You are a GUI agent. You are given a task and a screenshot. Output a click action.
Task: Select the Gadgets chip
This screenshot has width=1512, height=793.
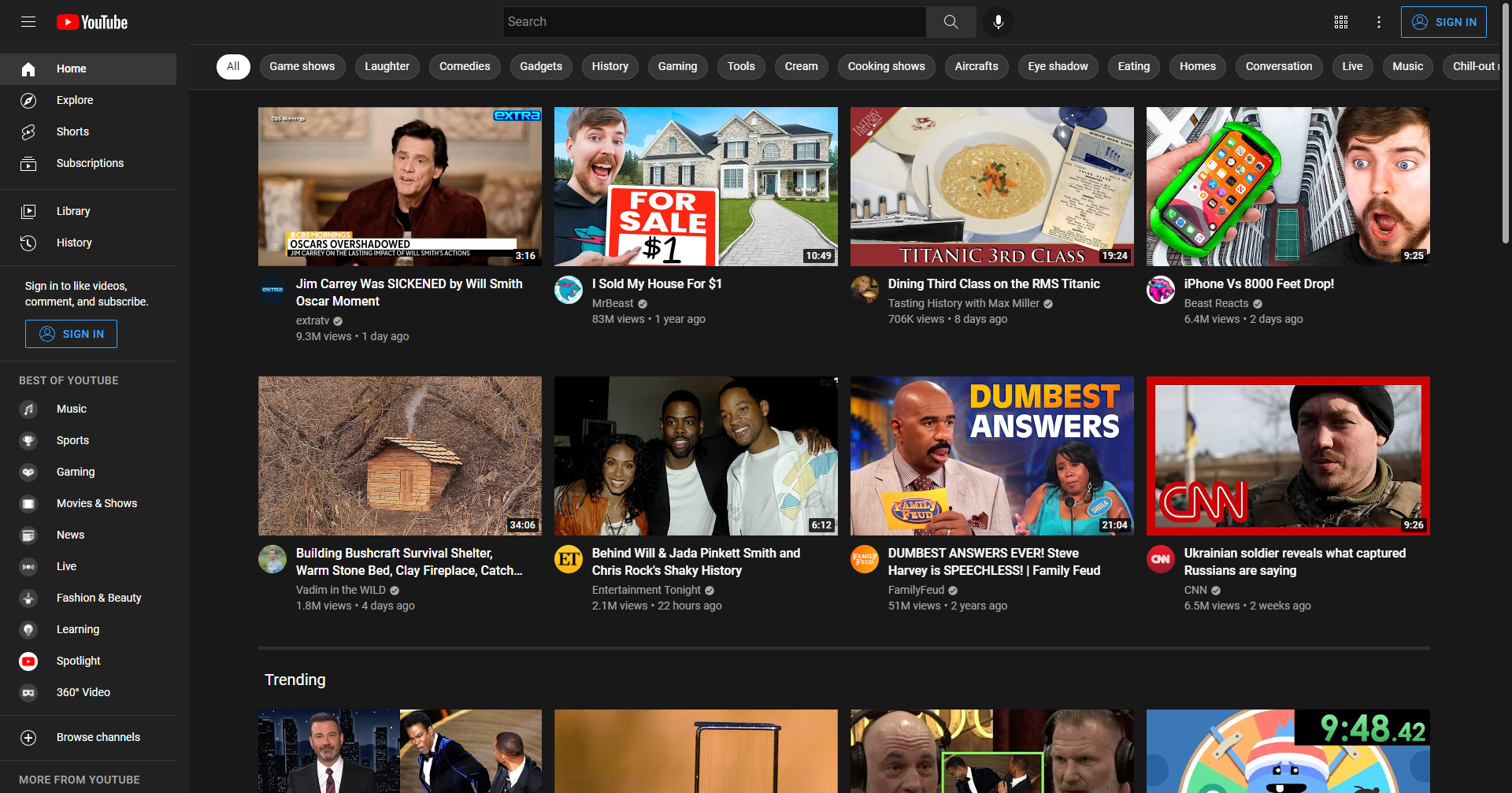pyautogui.click(x=541, y=67)
